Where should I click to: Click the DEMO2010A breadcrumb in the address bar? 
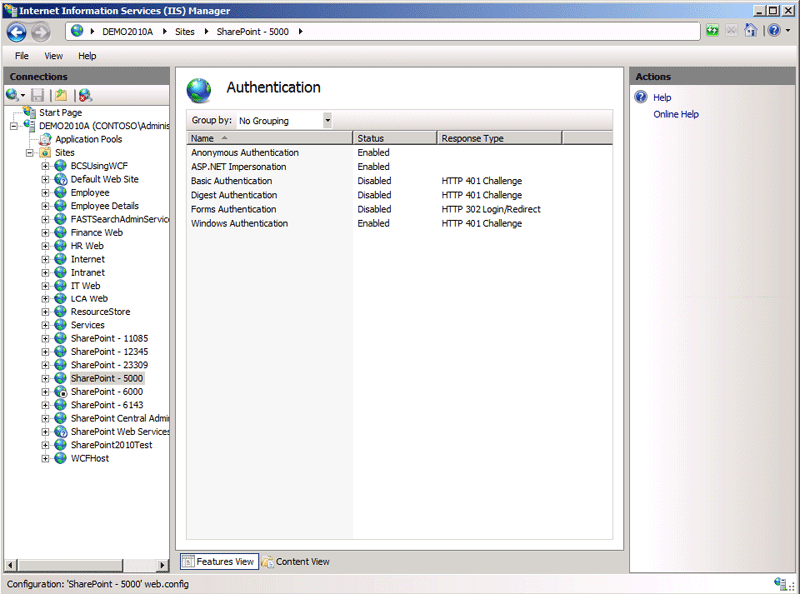(128, 32)
